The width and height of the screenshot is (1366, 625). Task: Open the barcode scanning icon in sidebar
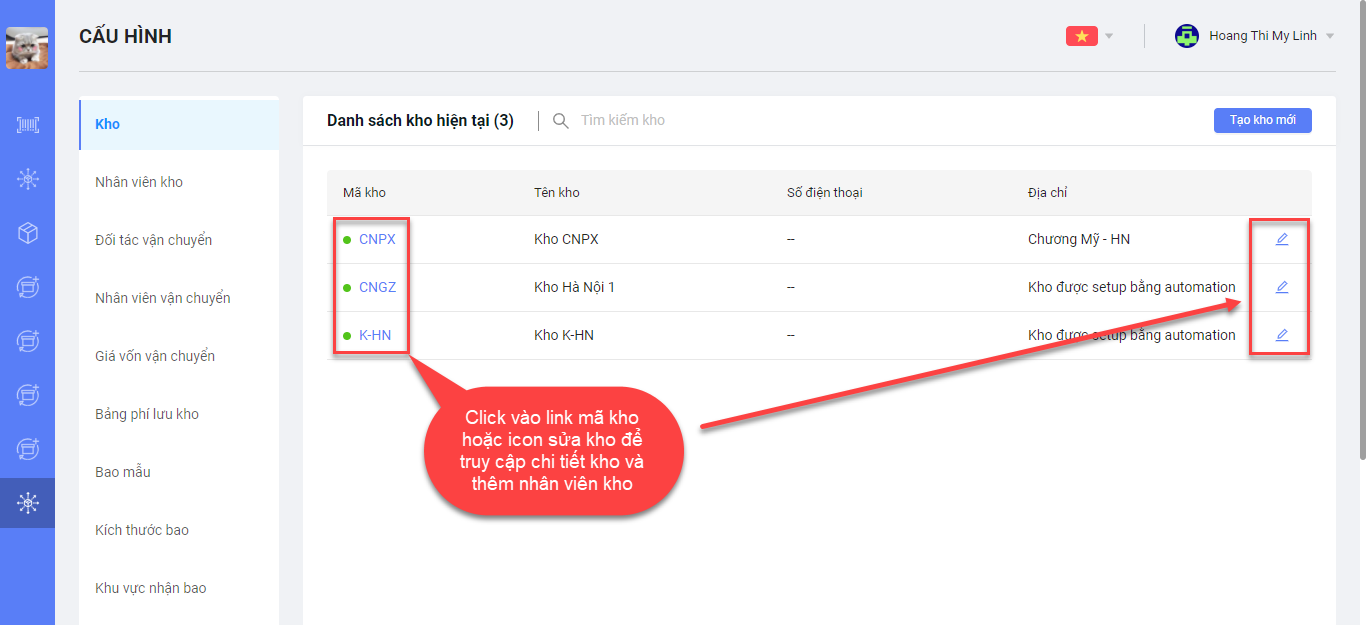[27, 125]
